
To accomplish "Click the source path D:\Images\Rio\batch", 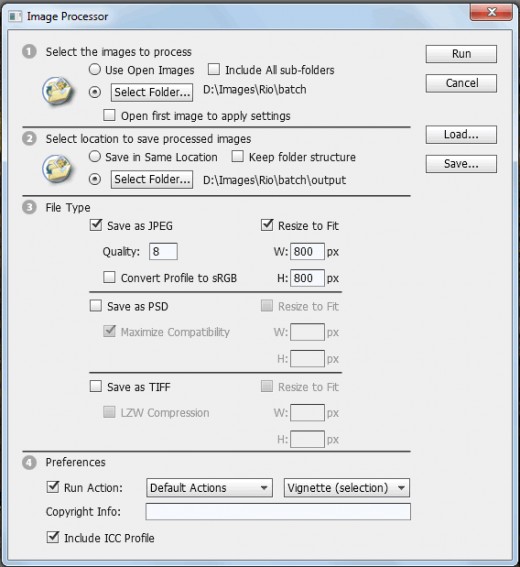I will (x=255, y=90).
